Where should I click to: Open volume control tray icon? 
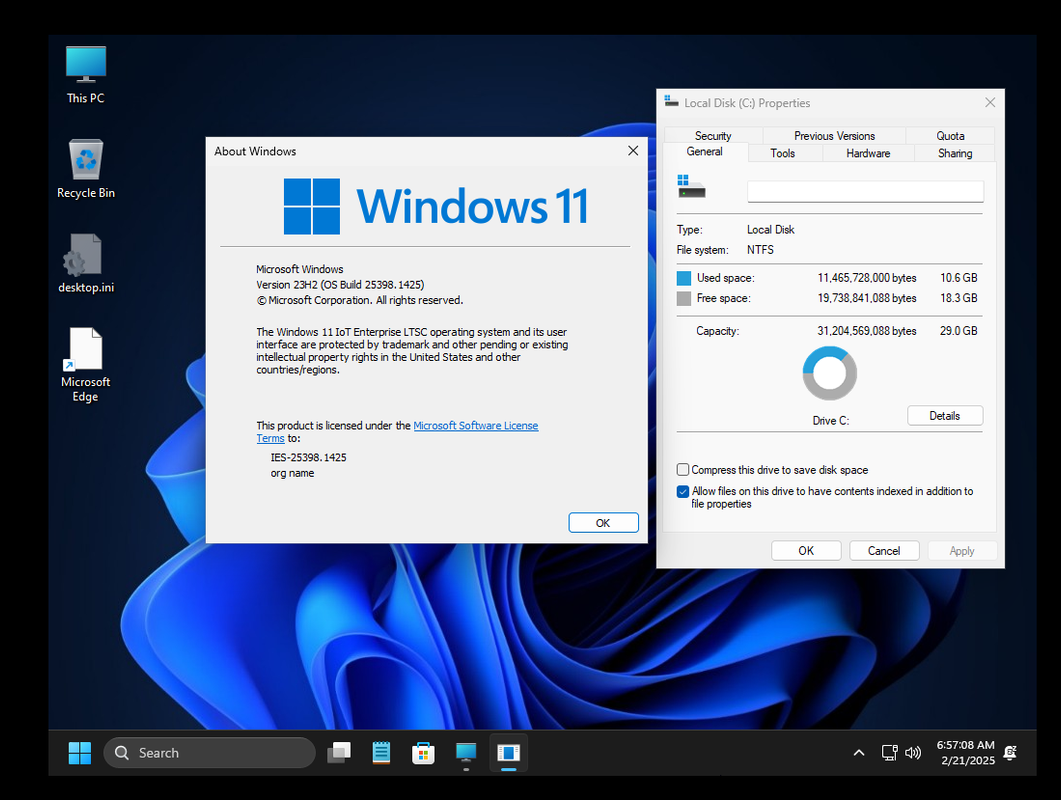point(913,753)
